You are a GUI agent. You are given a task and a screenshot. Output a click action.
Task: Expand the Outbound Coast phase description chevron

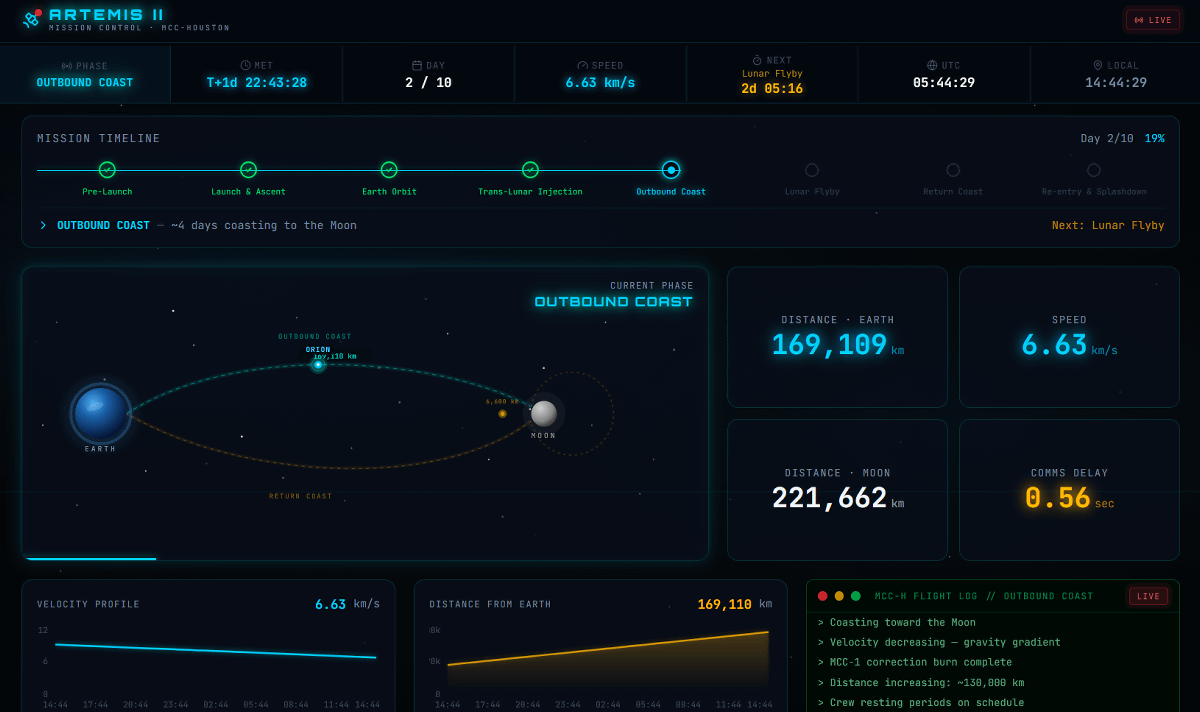pos(43,226)
